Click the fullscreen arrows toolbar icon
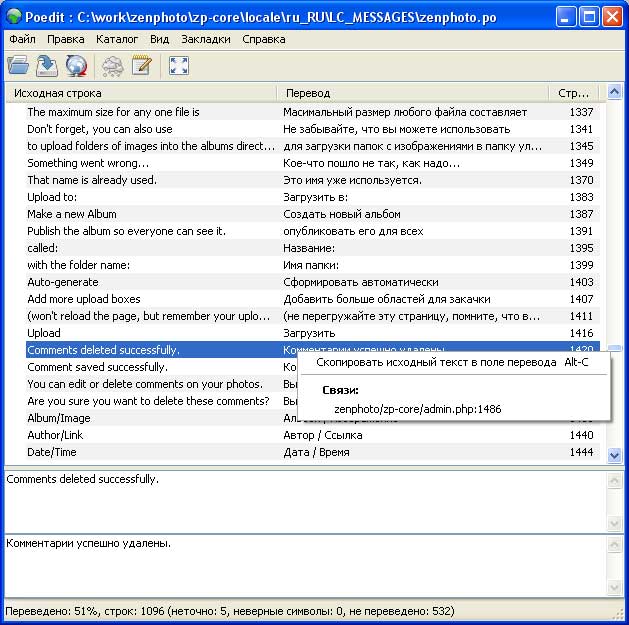 pos(179,65)
